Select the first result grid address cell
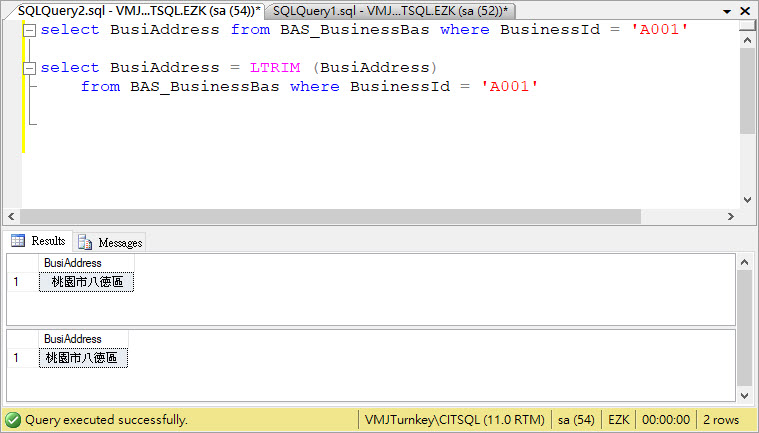The height and width of the screenshot is (433, 759). point(85,282)
